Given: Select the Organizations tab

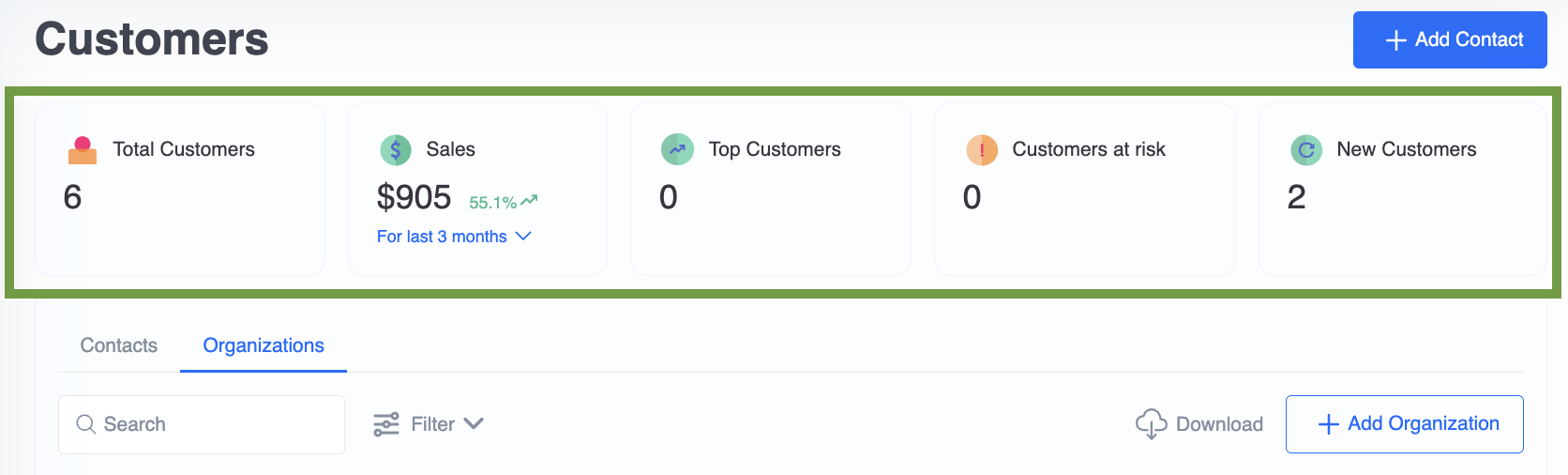Looking at the screenshot, I should coord(264,345).
